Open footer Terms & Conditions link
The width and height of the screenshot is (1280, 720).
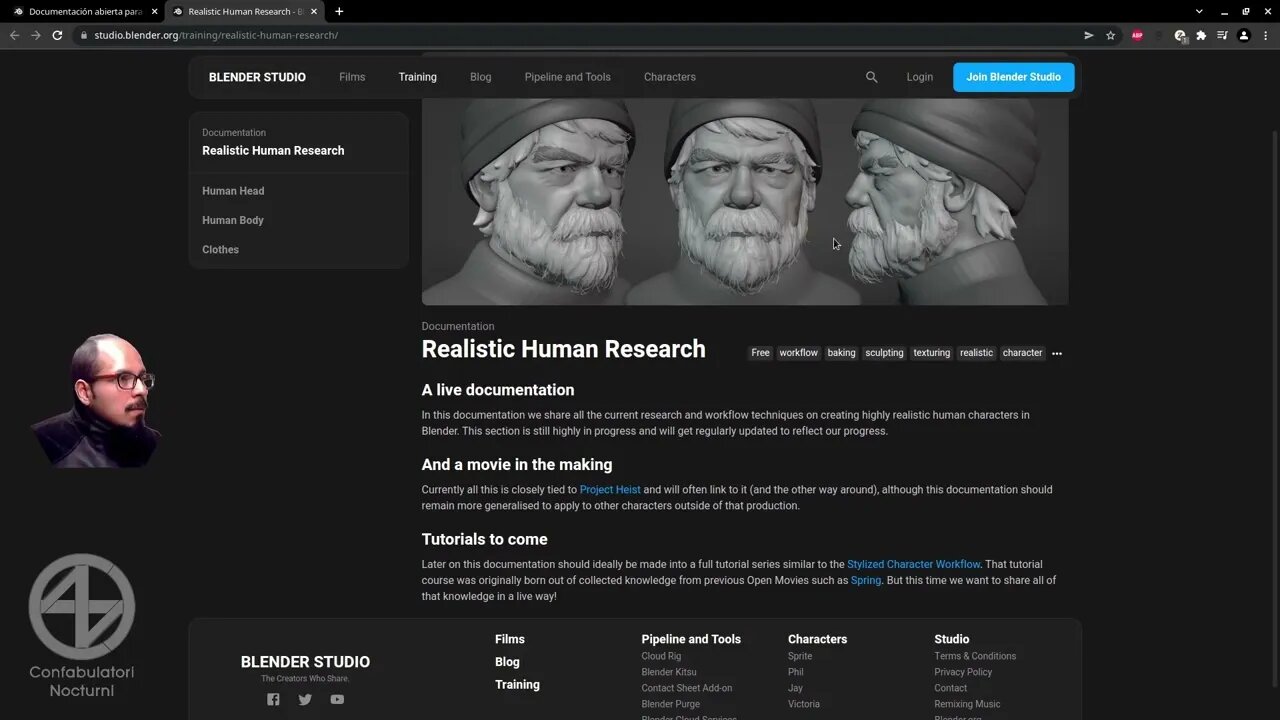pos(975,656)
